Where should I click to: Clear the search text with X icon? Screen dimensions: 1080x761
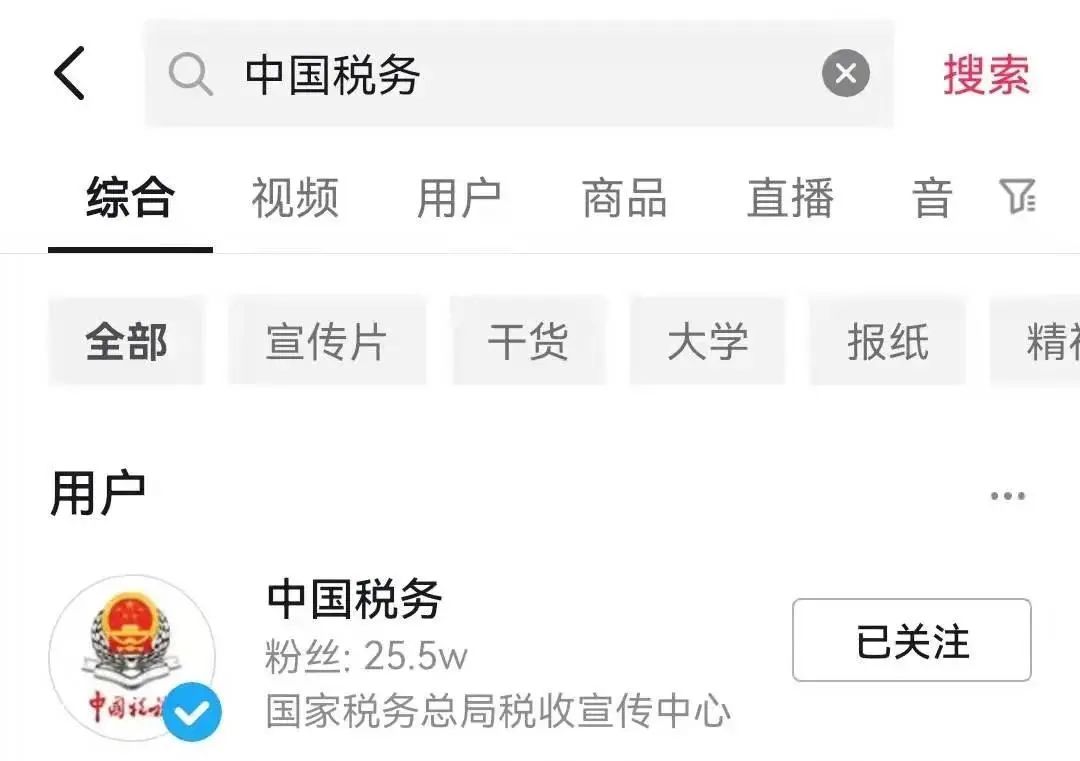pyautogui.click(x=845, y=73)
